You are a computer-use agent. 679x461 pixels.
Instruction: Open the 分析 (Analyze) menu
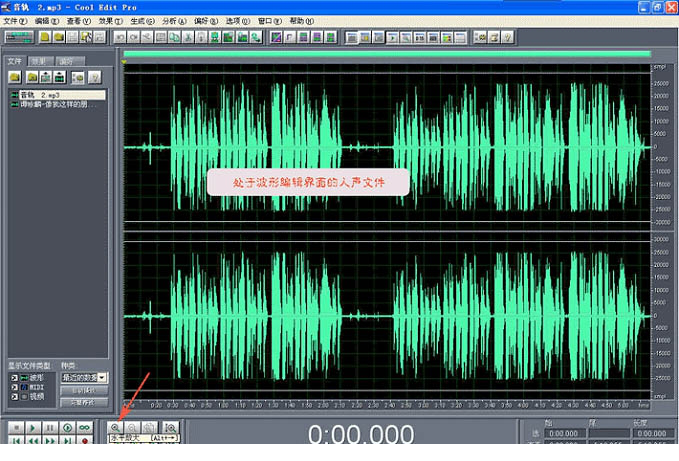[x=174, y=21]
